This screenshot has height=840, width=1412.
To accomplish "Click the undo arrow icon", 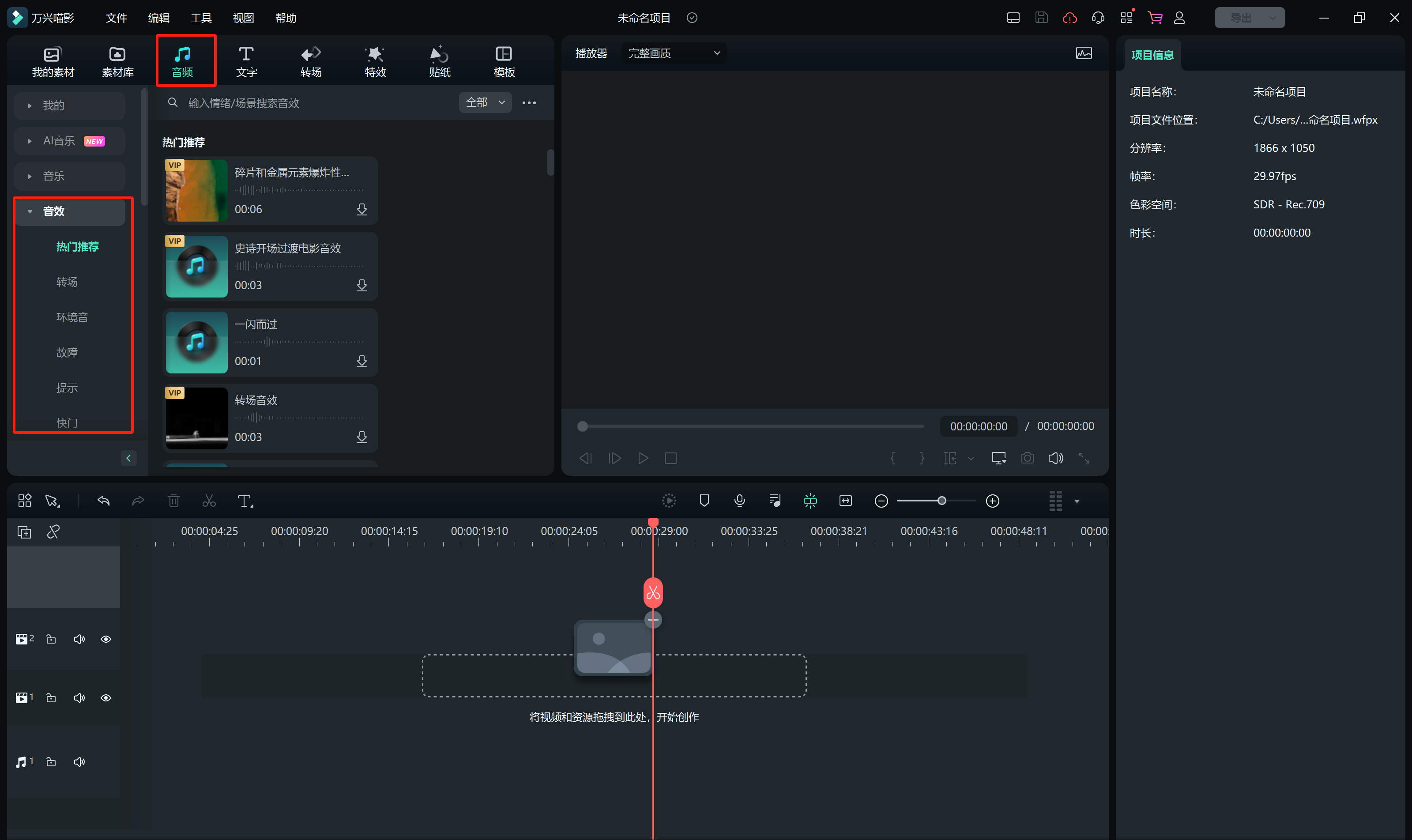I will 104,501.
